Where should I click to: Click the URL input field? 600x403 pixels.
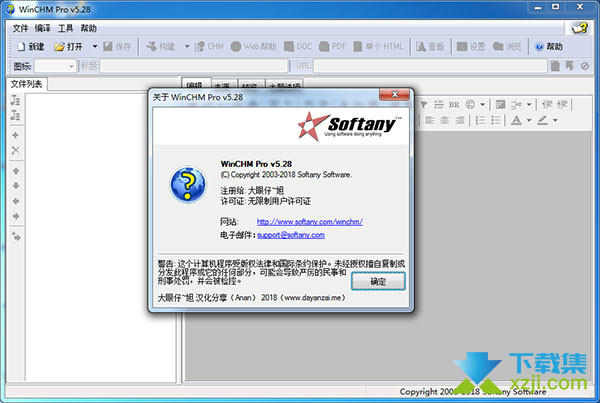point(430,67)
